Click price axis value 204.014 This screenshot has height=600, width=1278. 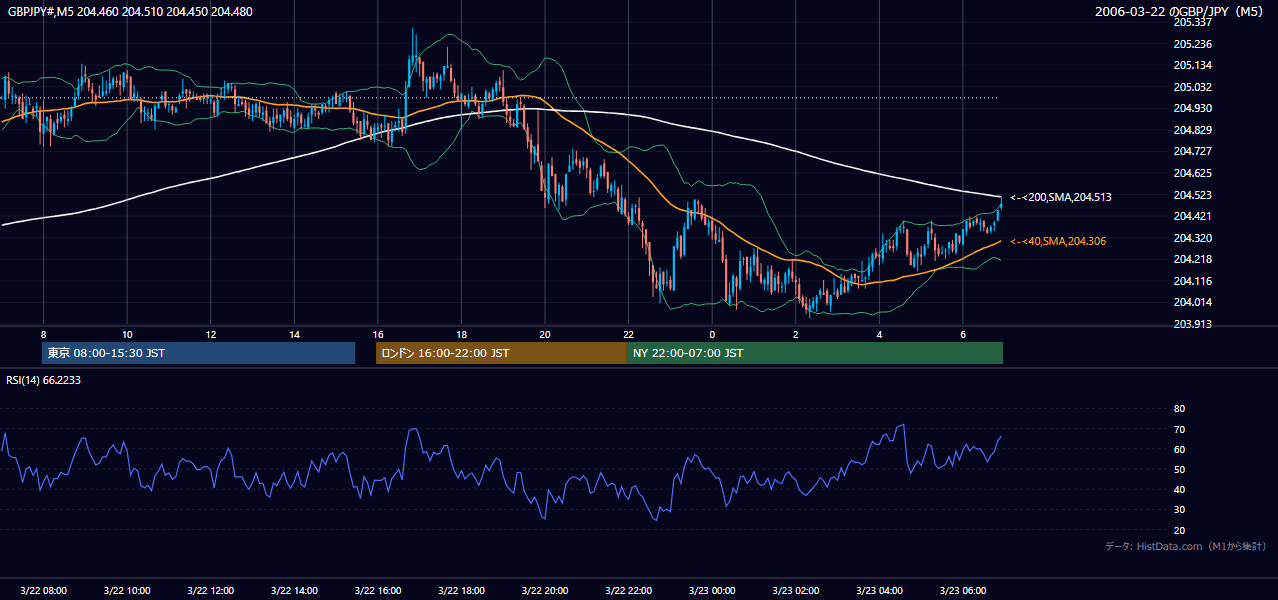[x=1192, y=302]
